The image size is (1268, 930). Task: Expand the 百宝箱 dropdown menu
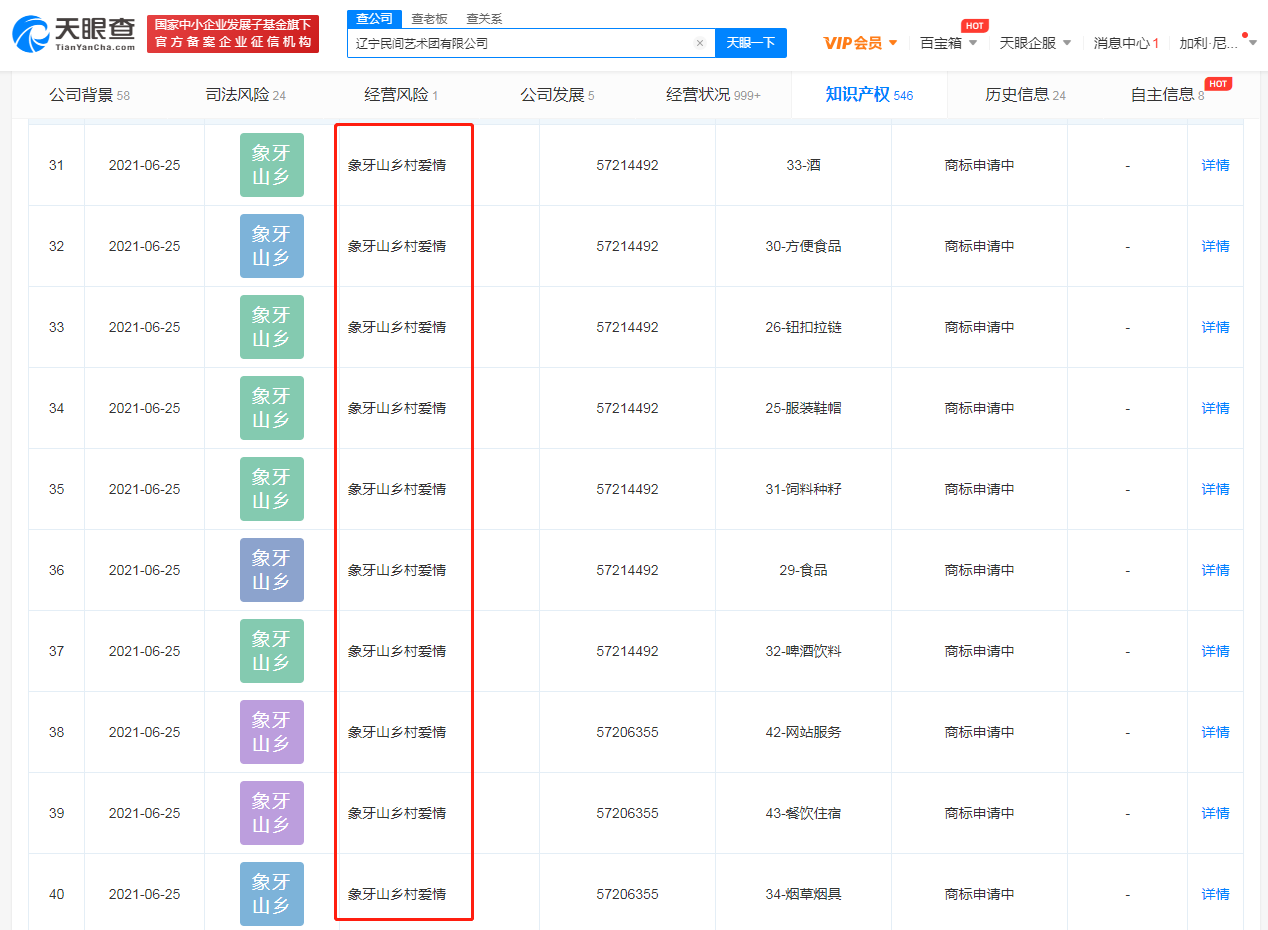click(948, 43)
